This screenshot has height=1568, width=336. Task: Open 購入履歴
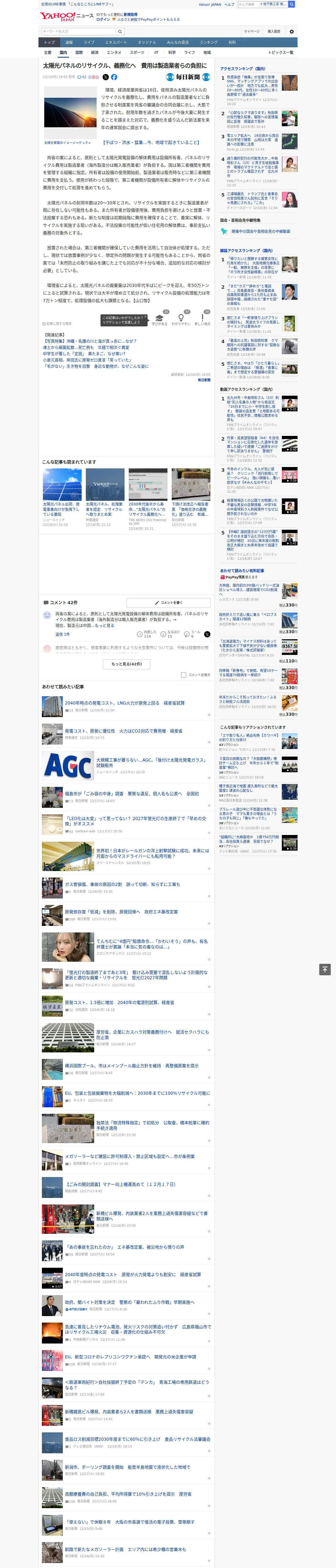[274, 32]
